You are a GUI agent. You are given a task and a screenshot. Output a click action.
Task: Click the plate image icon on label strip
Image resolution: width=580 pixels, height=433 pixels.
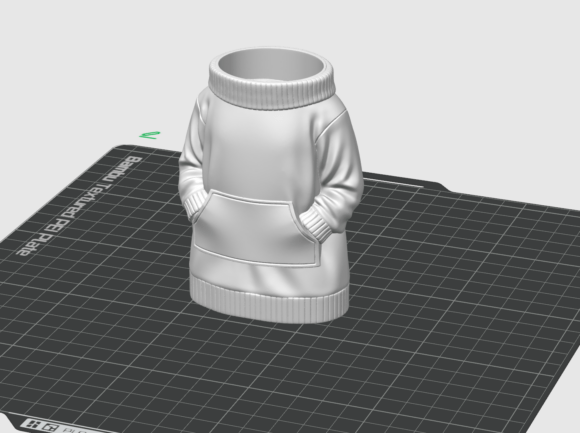[51, 428]
